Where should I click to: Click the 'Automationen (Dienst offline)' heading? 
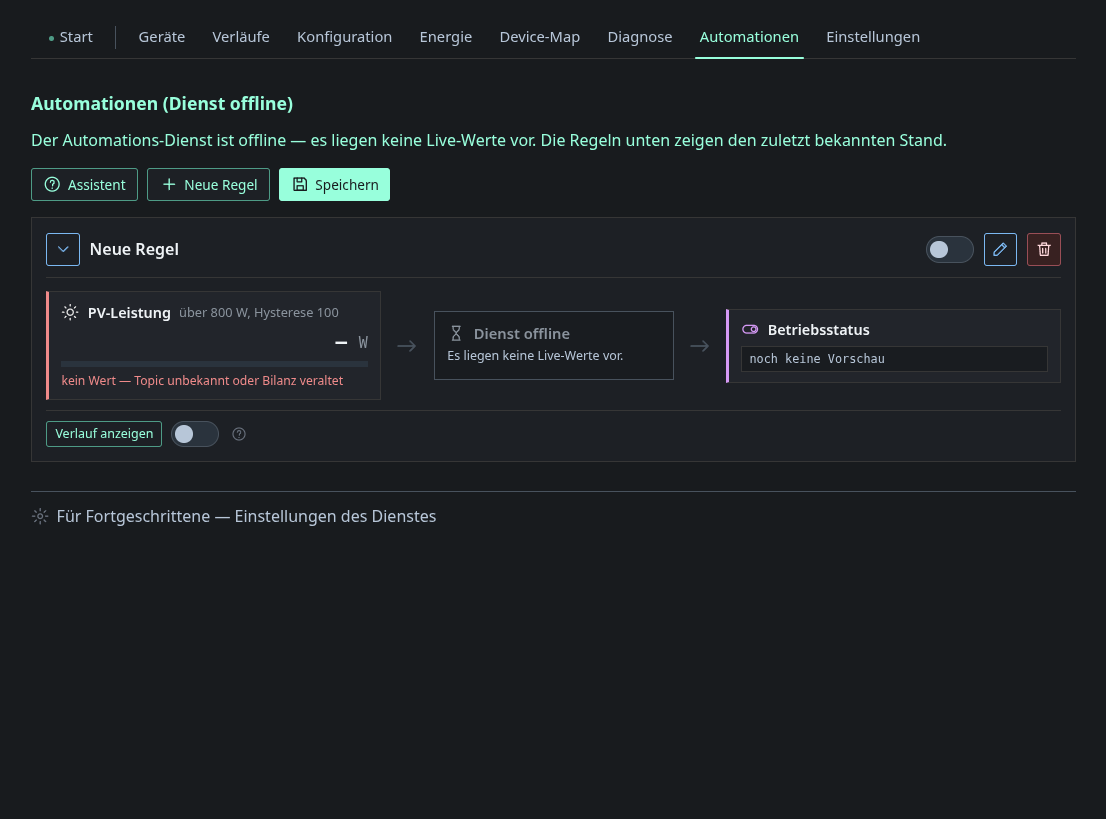click(162, 104)
